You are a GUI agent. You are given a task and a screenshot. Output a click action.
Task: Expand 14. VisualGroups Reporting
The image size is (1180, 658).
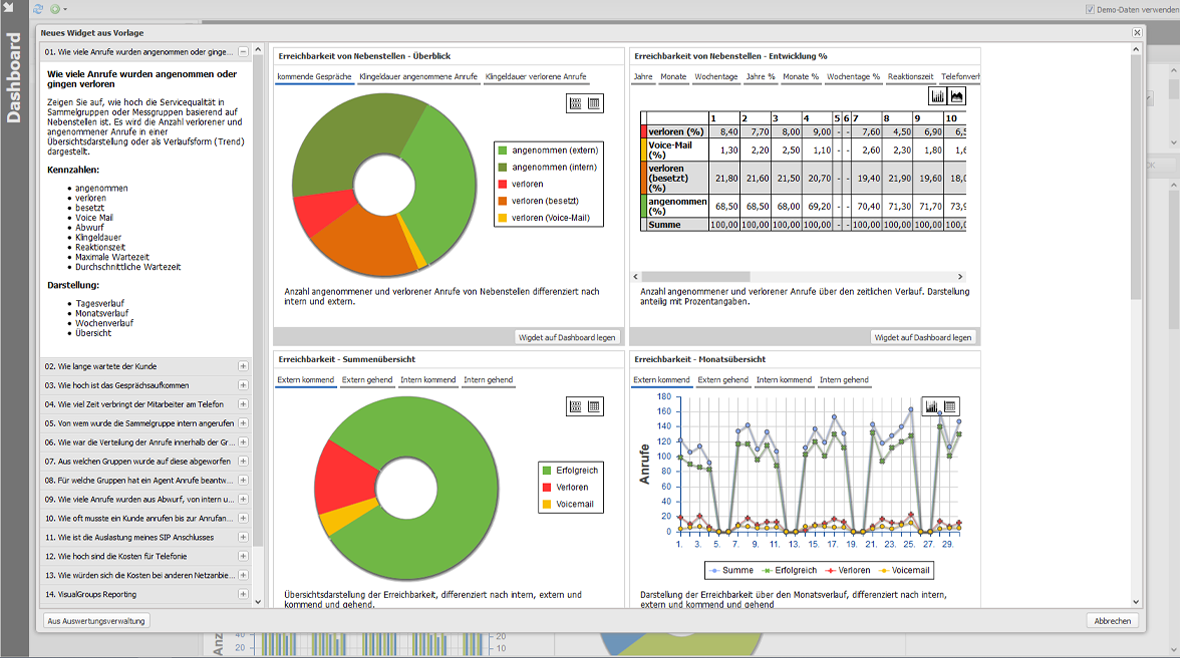243,594
